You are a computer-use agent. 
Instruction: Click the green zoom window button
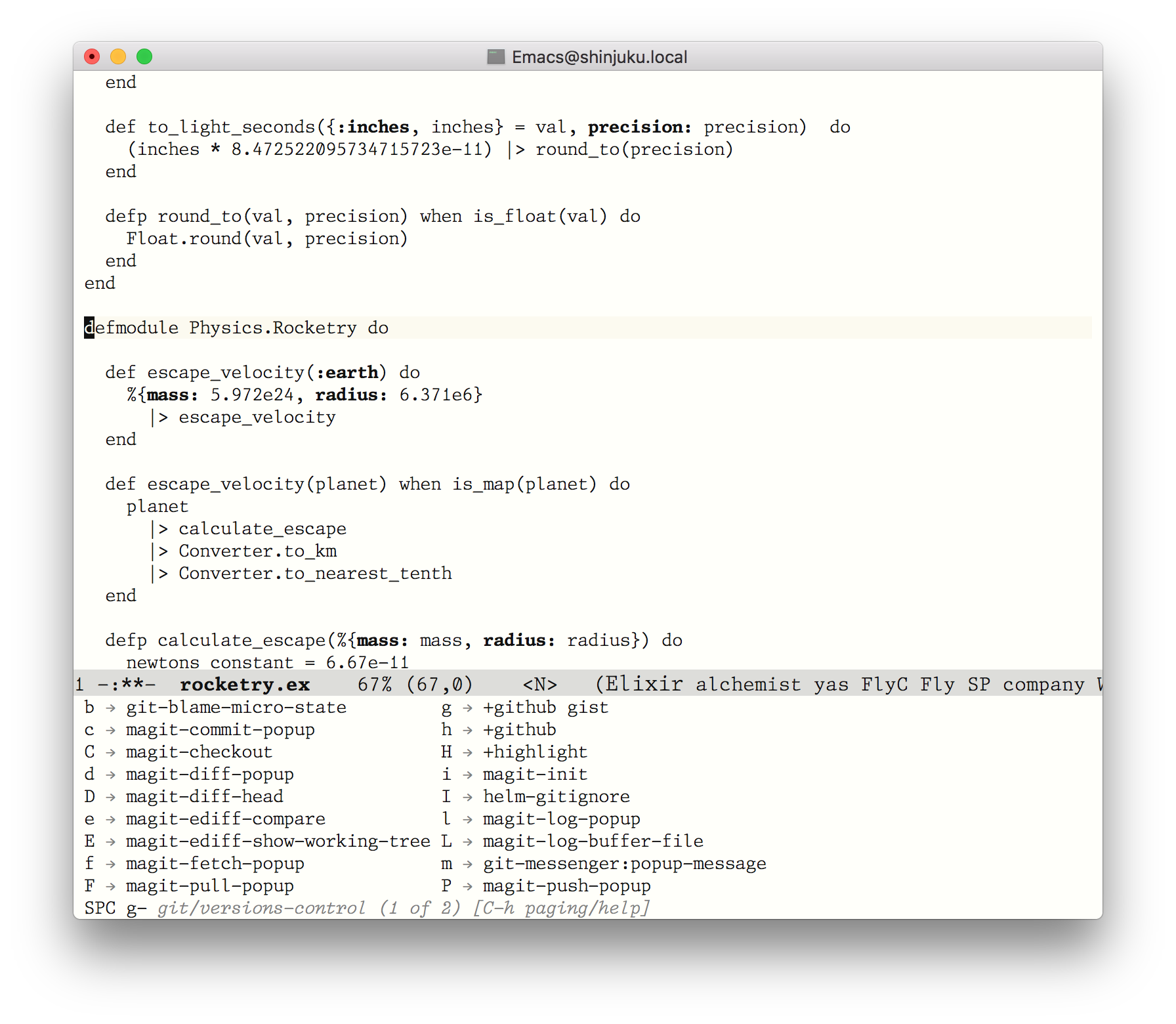[x=144, y=56]
